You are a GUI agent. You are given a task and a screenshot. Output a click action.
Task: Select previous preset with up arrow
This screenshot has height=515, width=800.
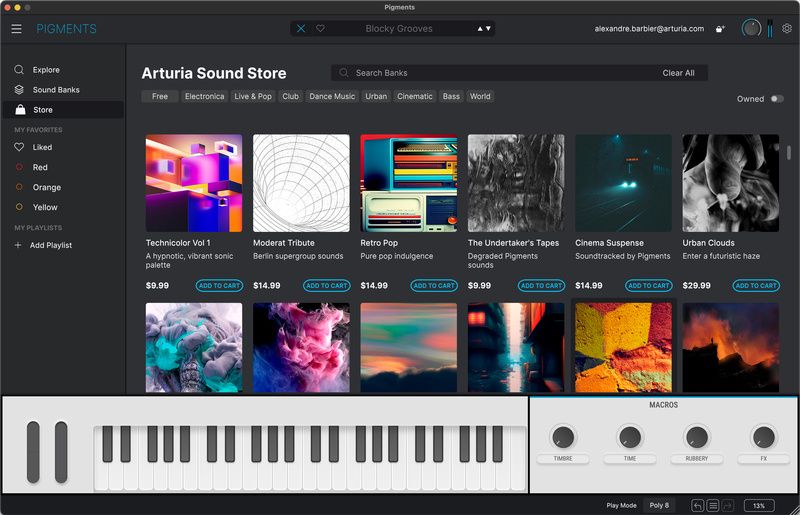pyautogui.click(x=480, y=29)
